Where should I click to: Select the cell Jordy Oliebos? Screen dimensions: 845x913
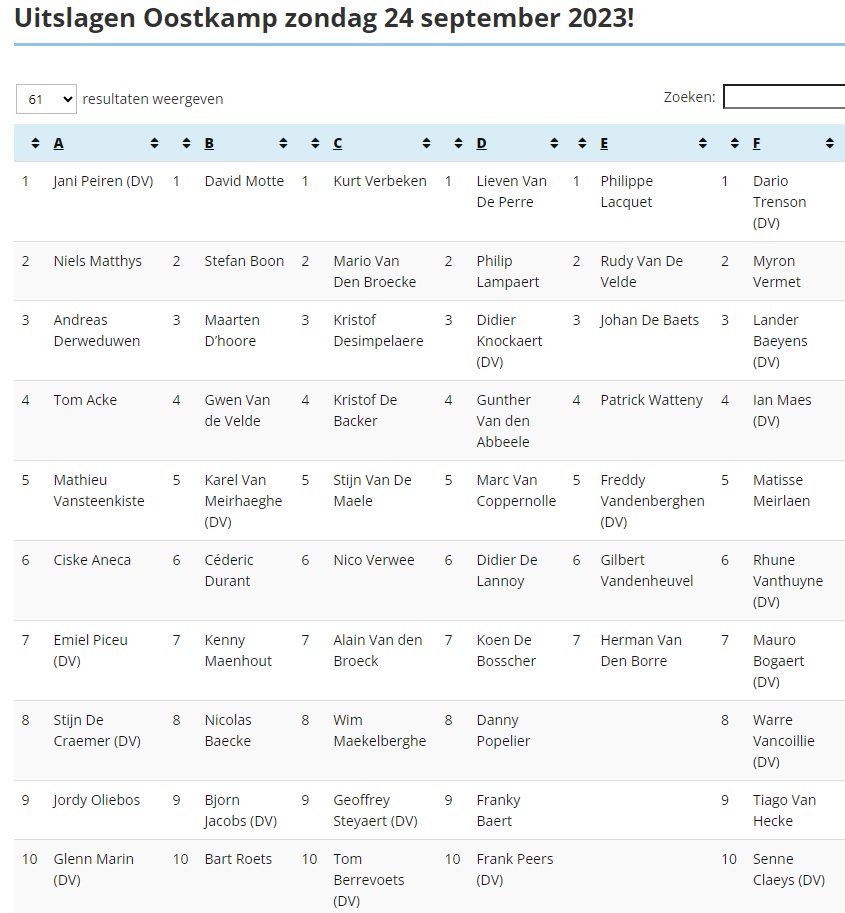(97, 800)
